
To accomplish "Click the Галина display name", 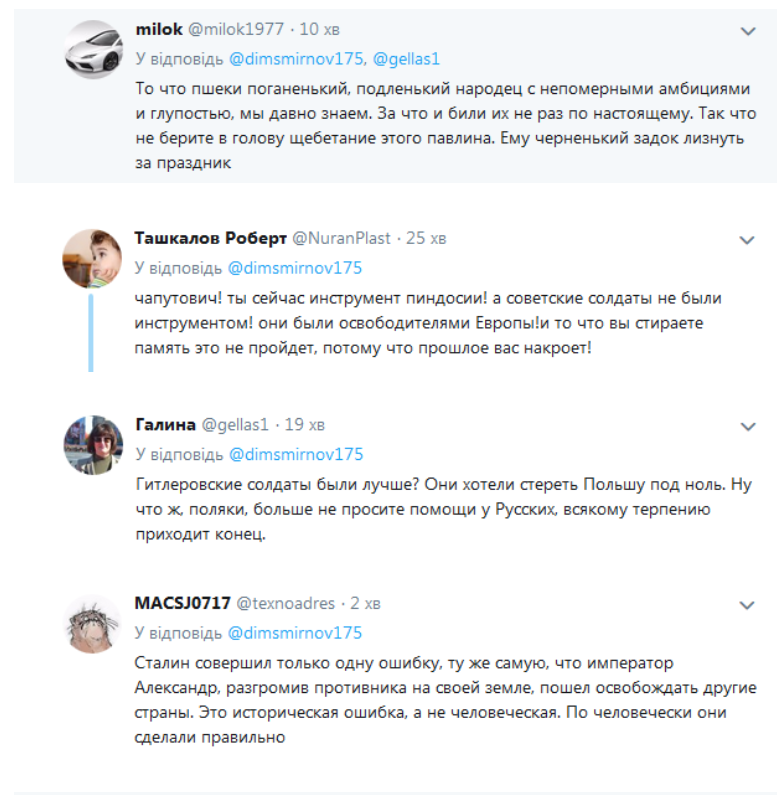I will click(x=165, y=425).
